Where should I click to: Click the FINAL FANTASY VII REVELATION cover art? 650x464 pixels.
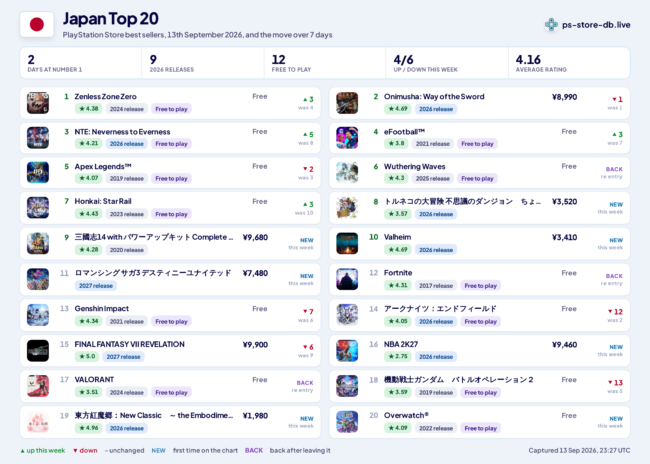coord(38,350)
